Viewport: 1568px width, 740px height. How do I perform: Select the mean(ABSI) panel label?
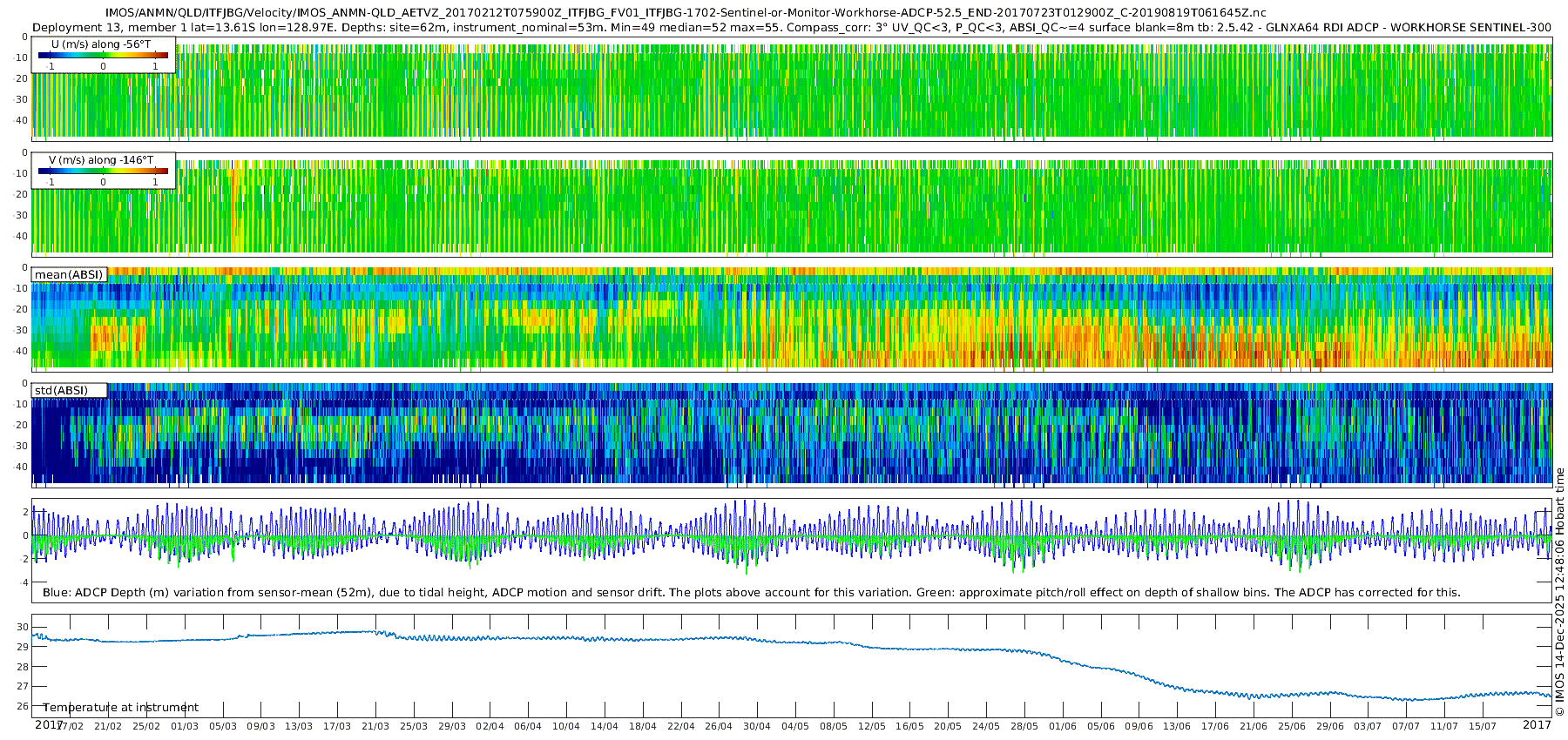click(69, 275)
